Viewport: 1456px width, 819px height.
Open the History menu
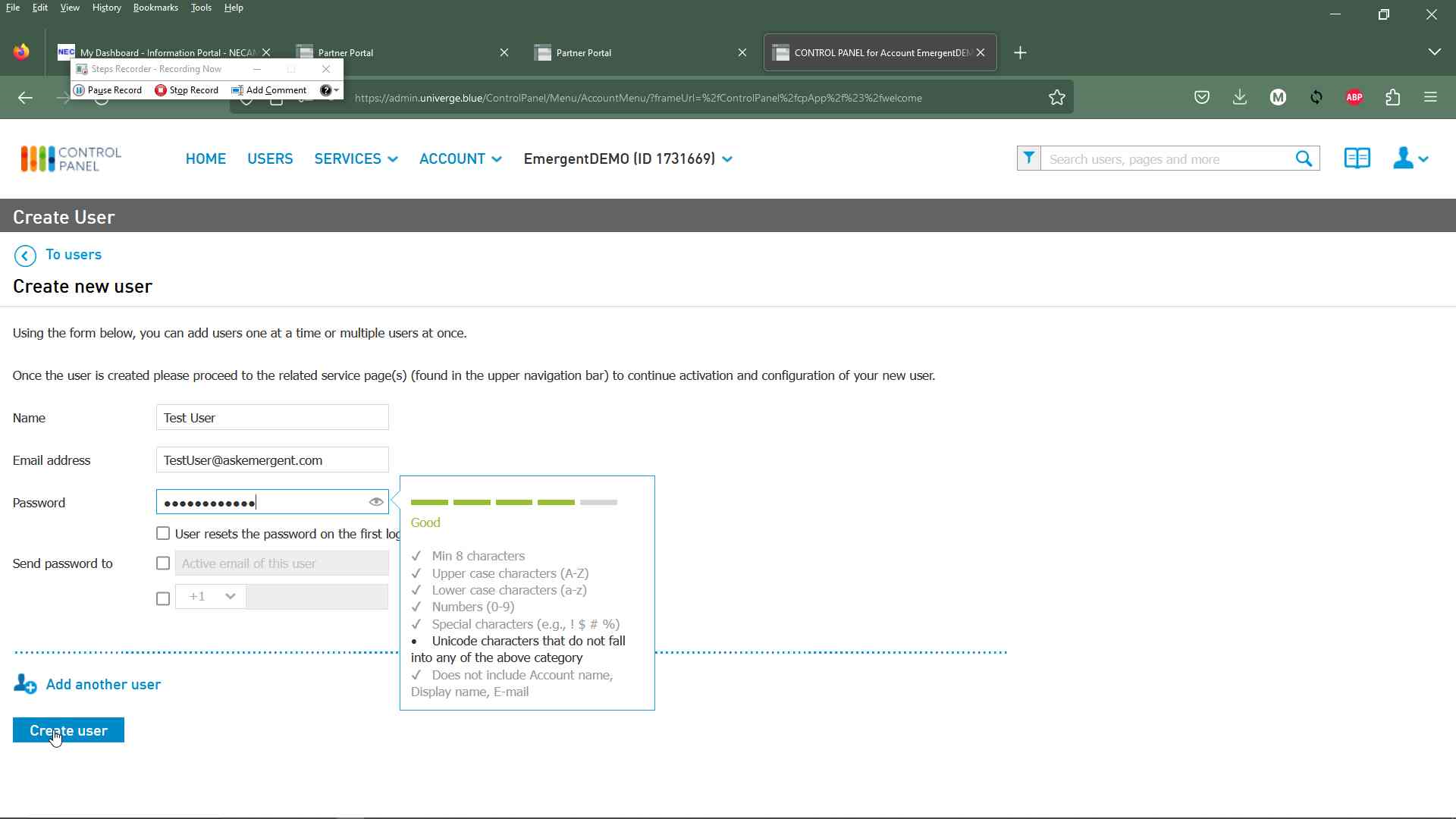106,8
